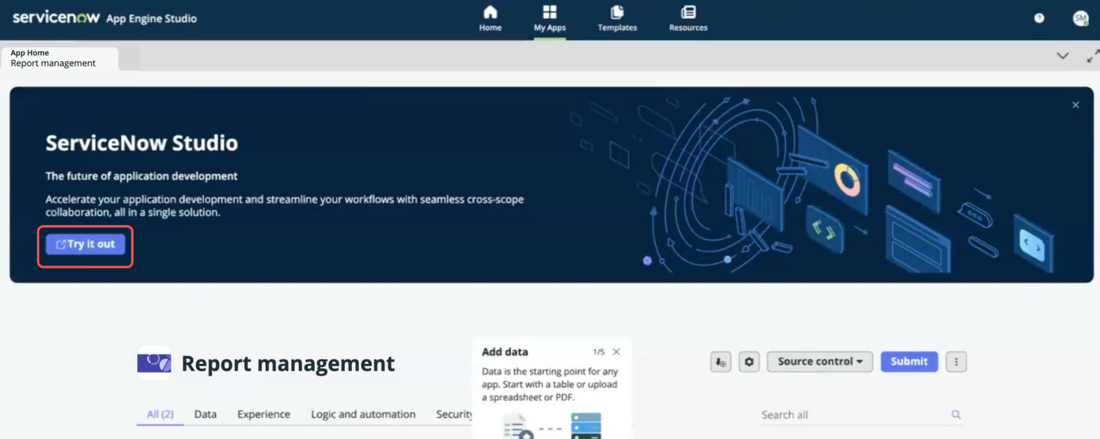This screenshot has height=439, width=1100.
Task: Click the App Engine Studio label
Action: 152,19
